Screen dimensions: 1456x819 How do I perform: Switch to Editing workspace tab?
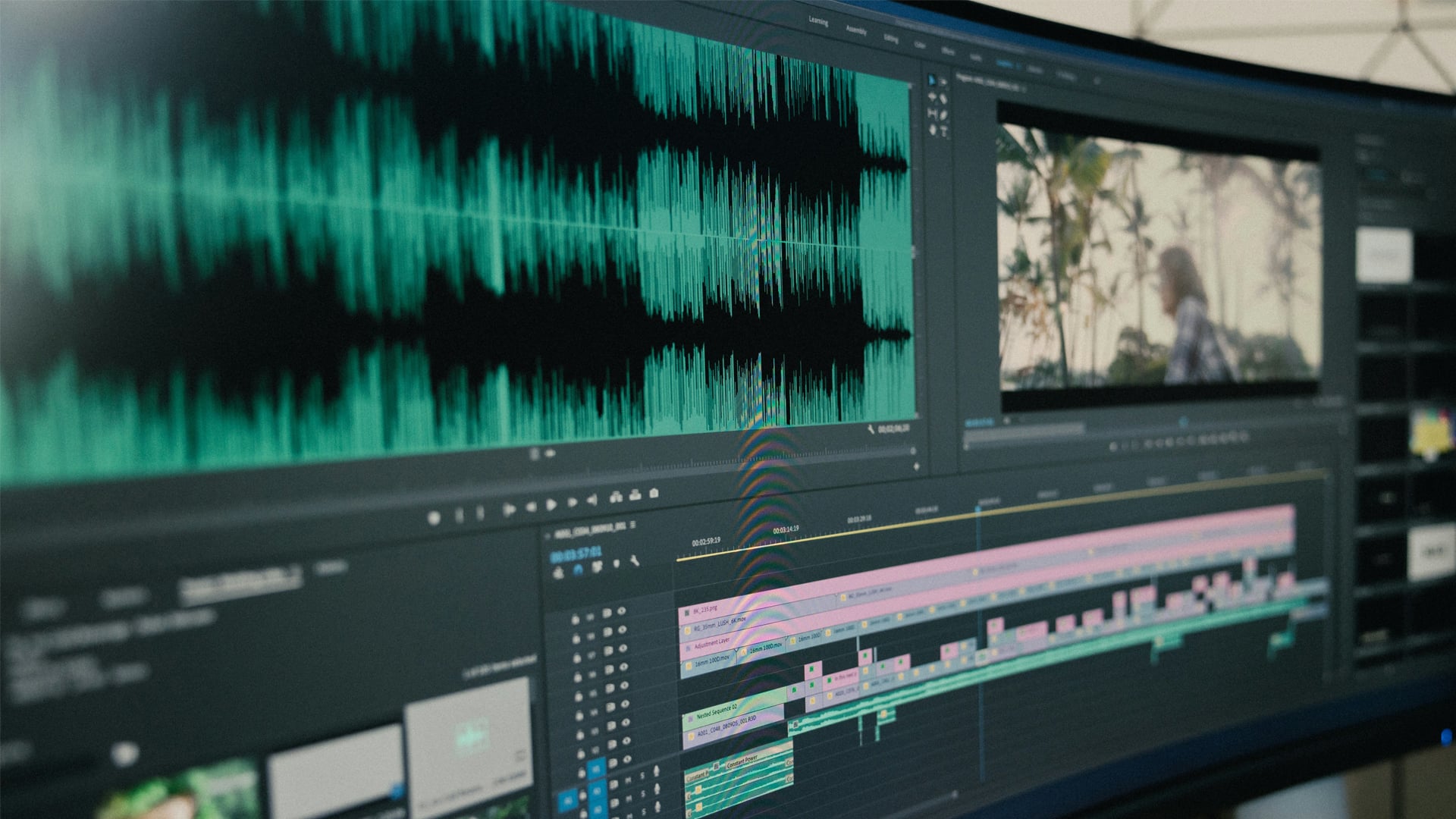tap(891, 38)
